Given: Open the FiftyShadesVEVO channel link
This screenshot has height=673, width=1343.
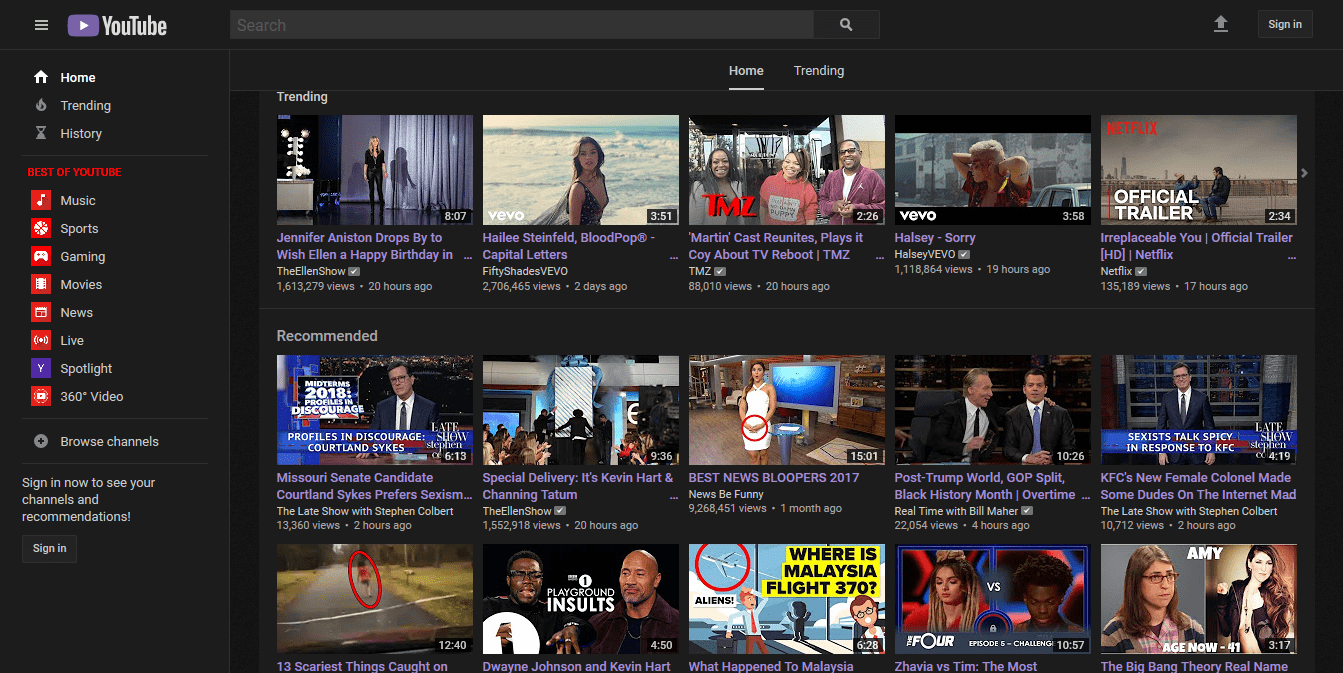Looking at the screenshot, I should [525, 271].
